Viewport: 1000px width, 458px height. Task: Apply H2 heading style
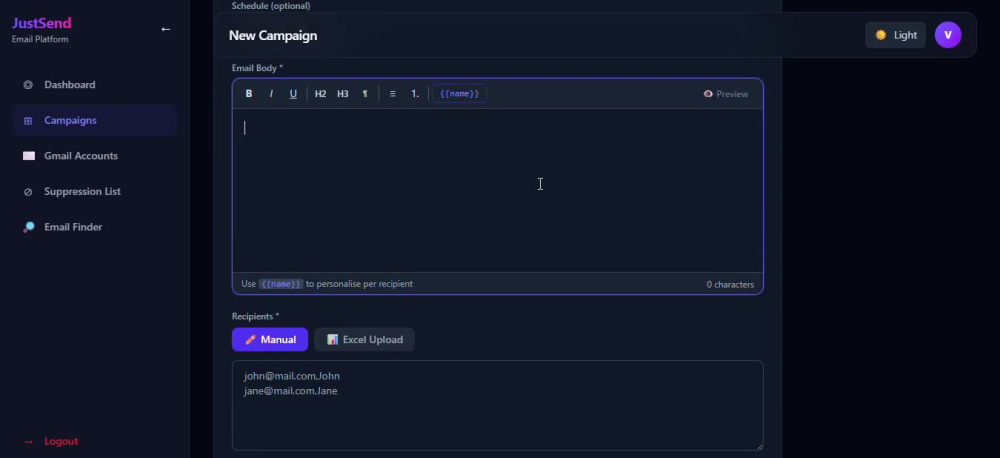pyautogui.click(x=321, y=94)
